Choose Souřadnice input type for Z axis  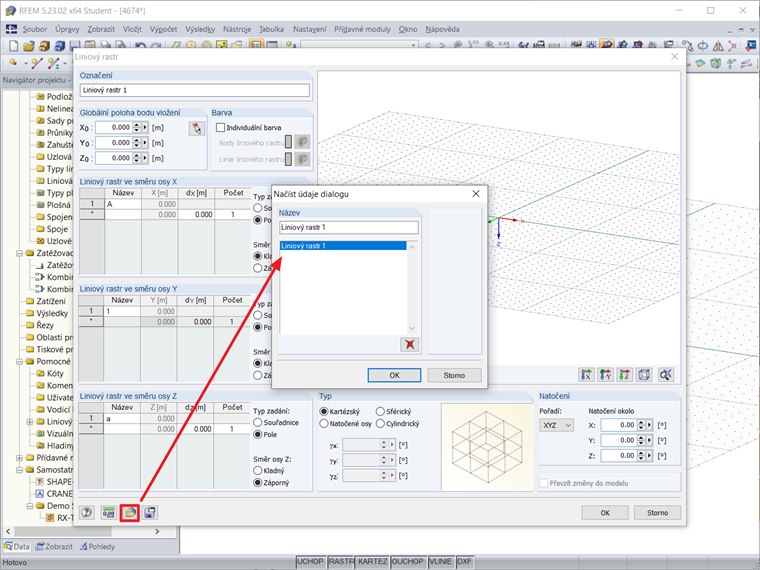pyautogui.click(x=258, y=423)
